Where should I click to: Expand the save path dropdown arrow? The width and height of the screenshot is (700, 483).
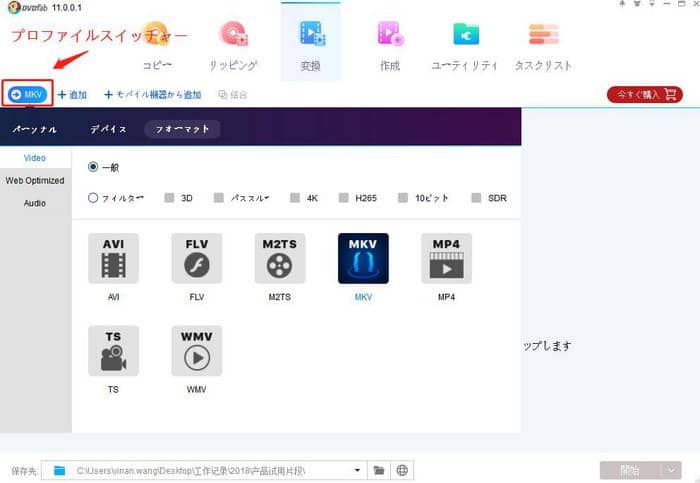(x=359, y=470)
